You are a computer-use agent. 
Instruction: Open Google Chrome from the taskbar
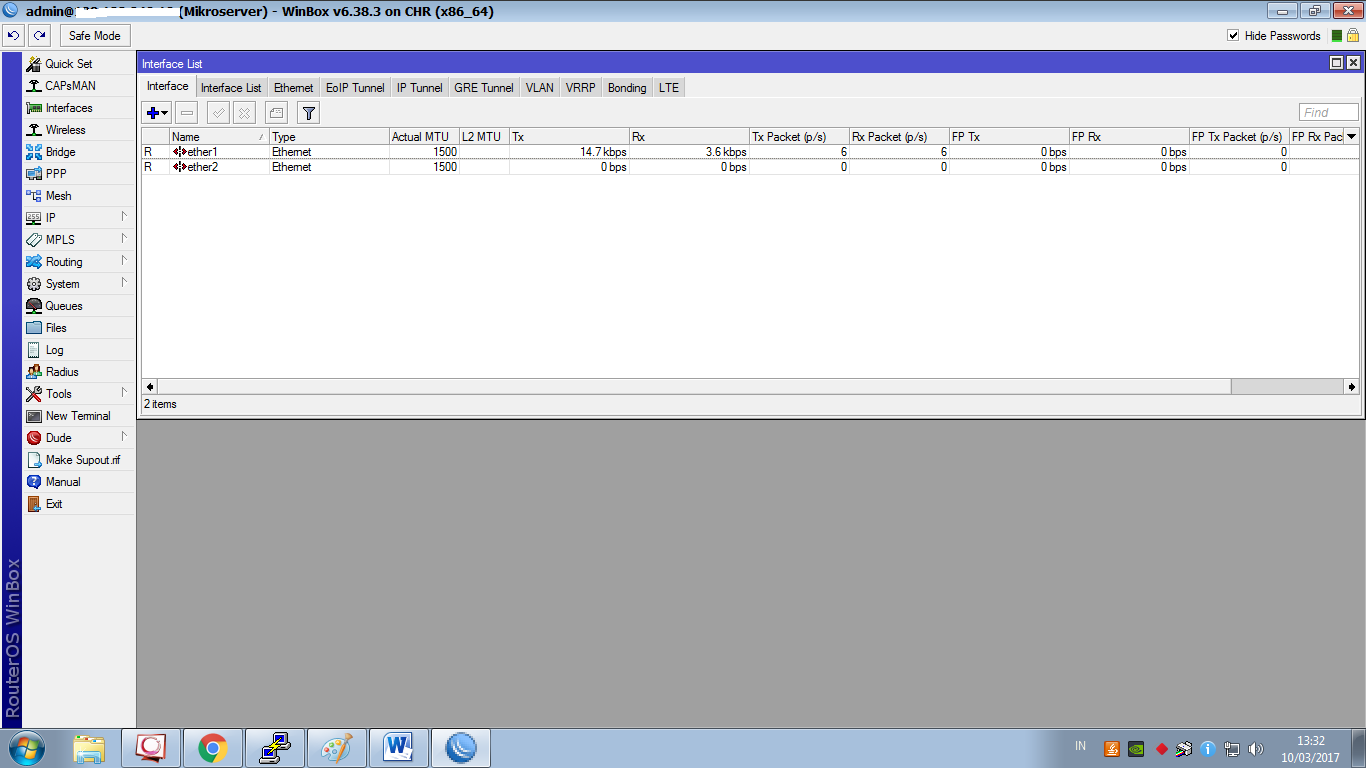tap(213, 748)
